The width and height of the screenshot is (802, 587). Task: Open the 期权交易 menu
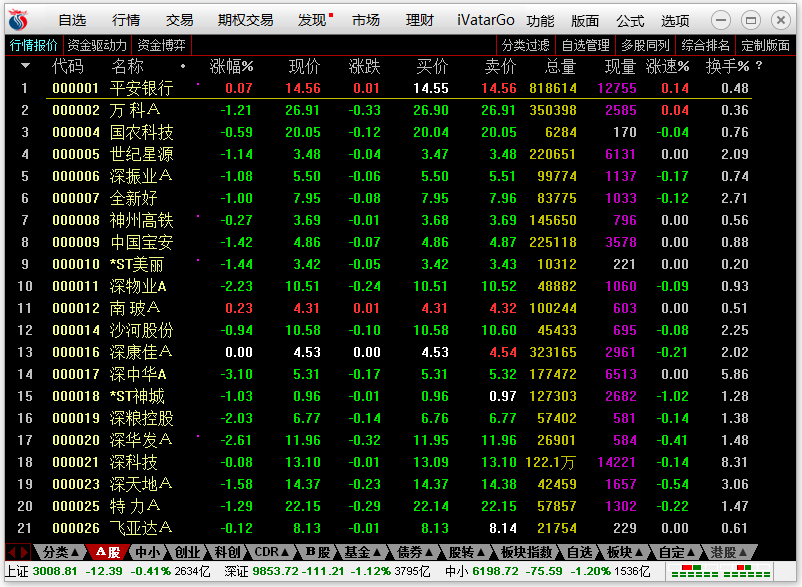click(245, 20)
